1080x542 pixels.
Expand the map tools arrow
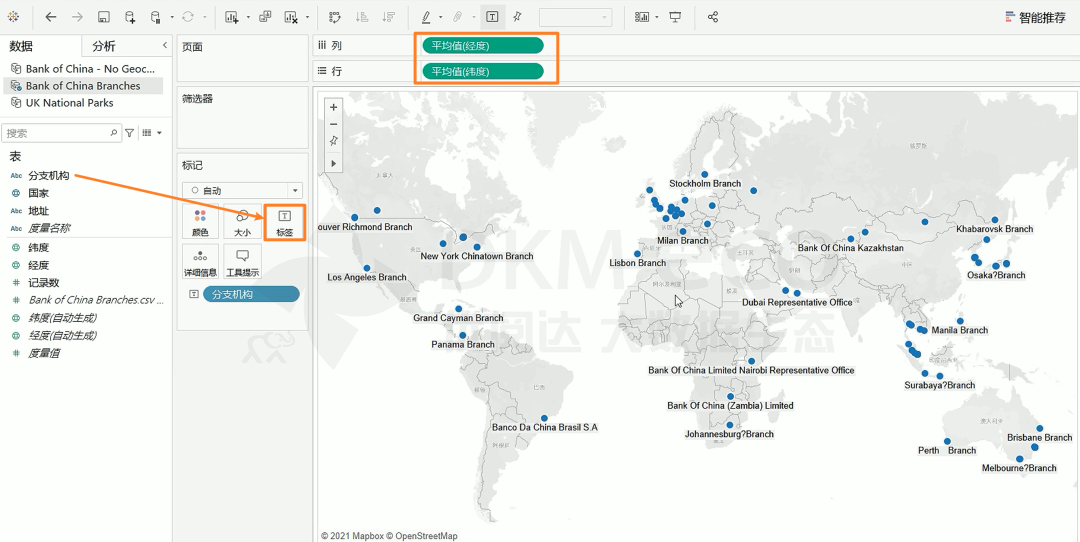[333, 163]
